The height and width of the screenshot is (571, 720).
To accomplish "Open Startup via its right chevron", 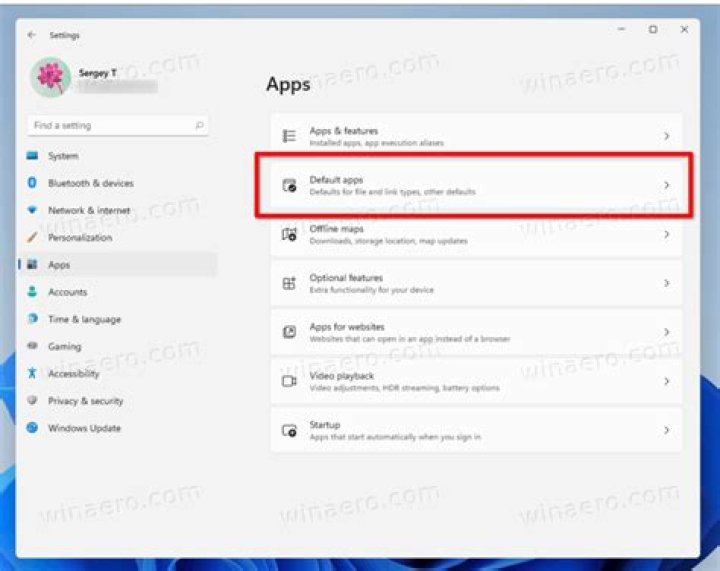I will tap(666, 430).
